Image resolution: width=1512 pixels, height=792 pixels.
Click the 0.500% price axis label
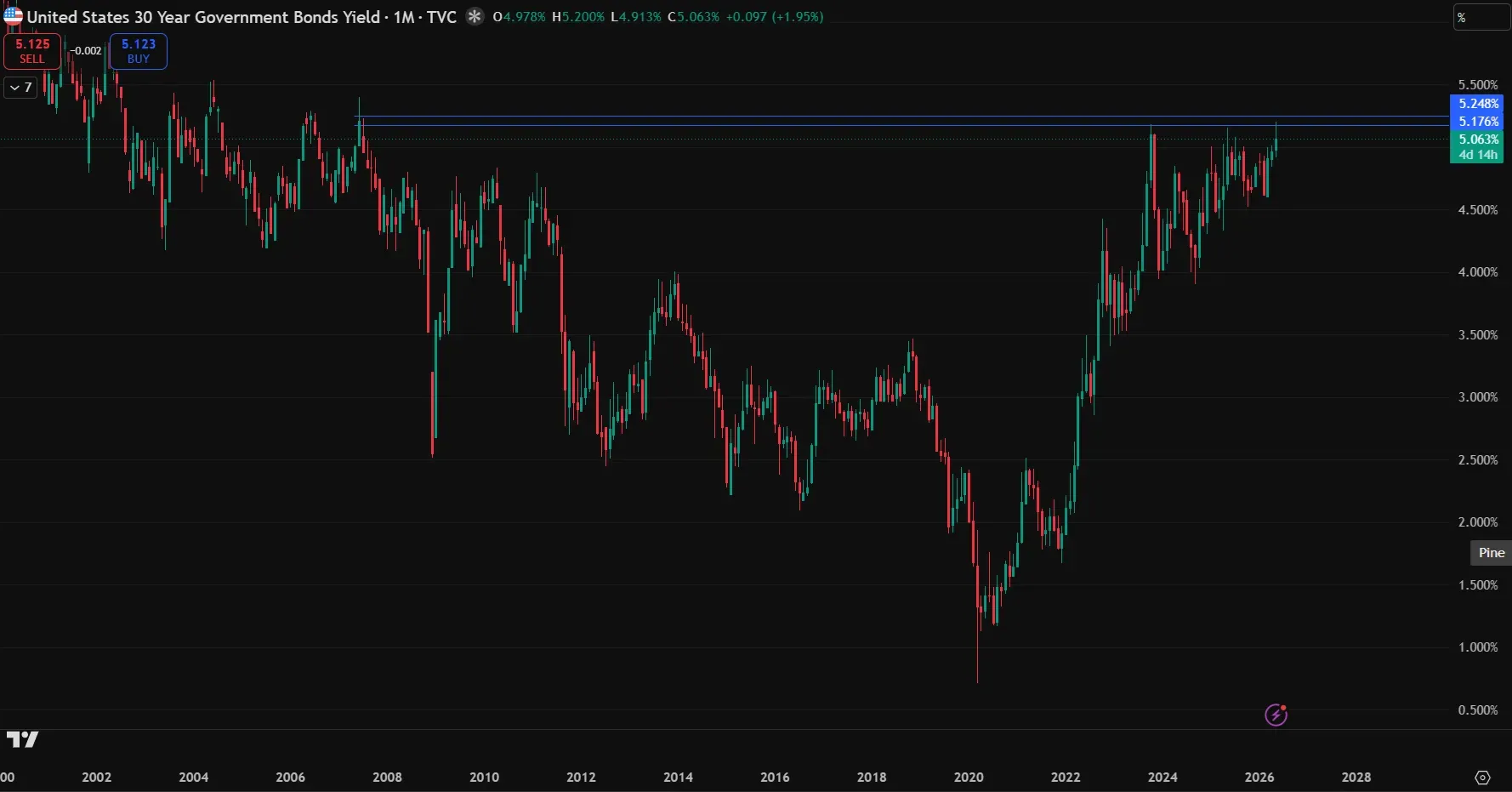tap(1478, 710)
